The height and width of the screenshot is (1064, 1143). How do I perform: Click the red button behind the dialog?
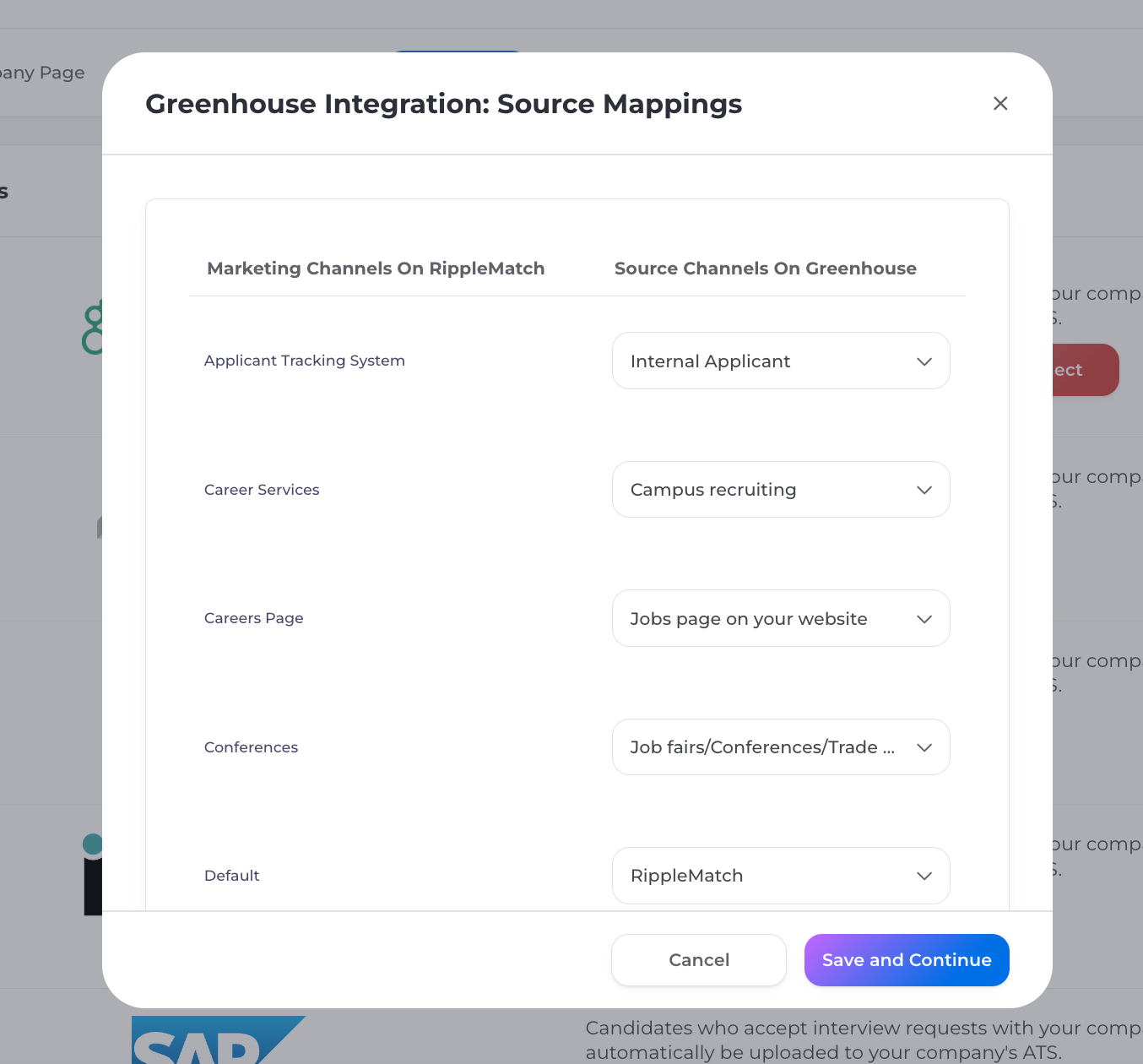pos(1086,370)
